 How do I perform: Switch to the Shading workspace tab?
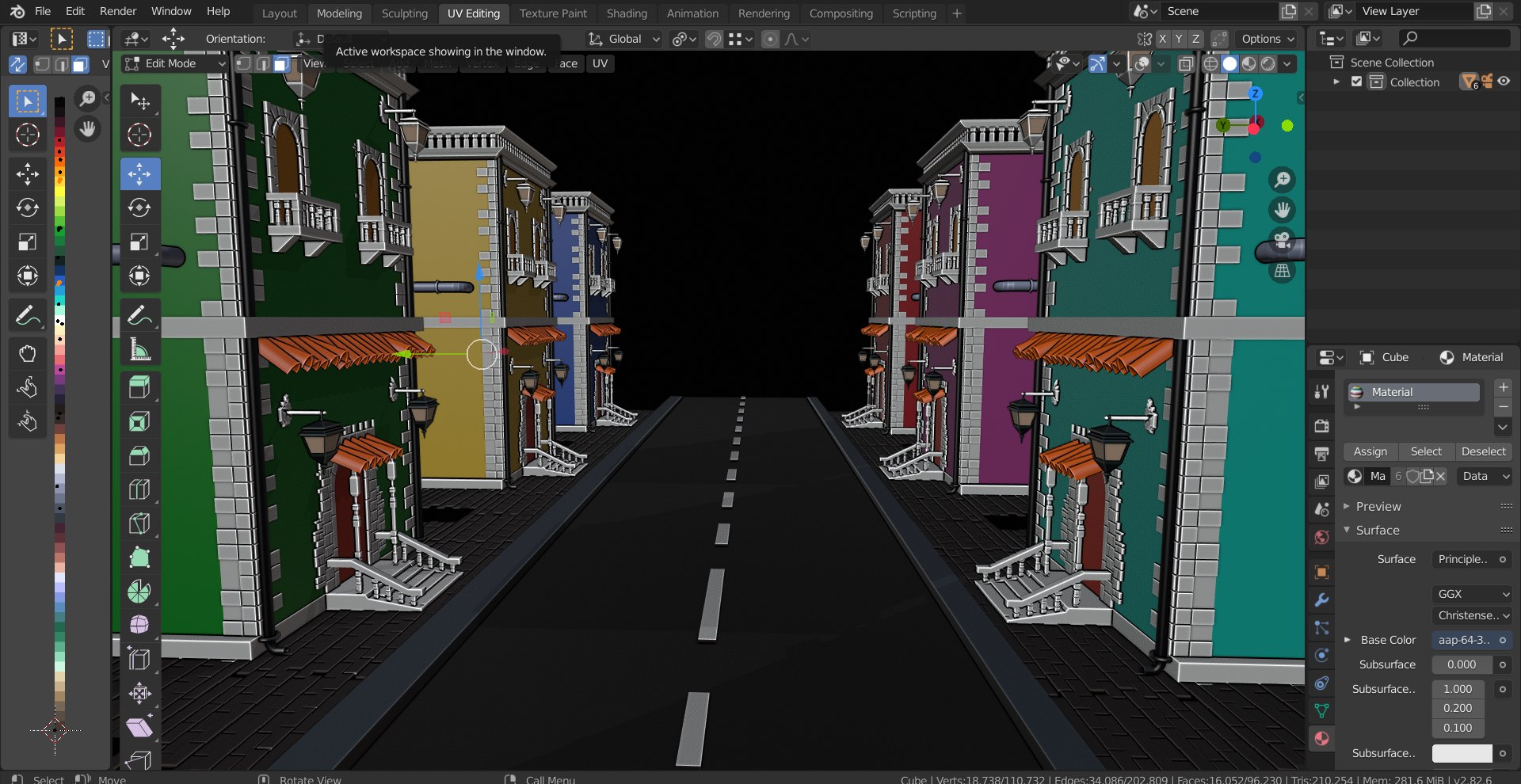627,13
